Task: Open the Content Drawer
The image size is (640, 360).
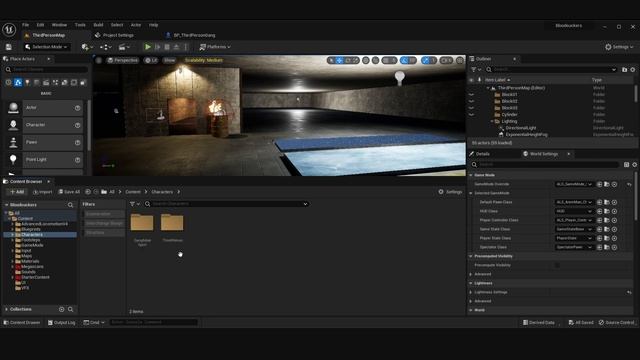Action: pos(22,322)
